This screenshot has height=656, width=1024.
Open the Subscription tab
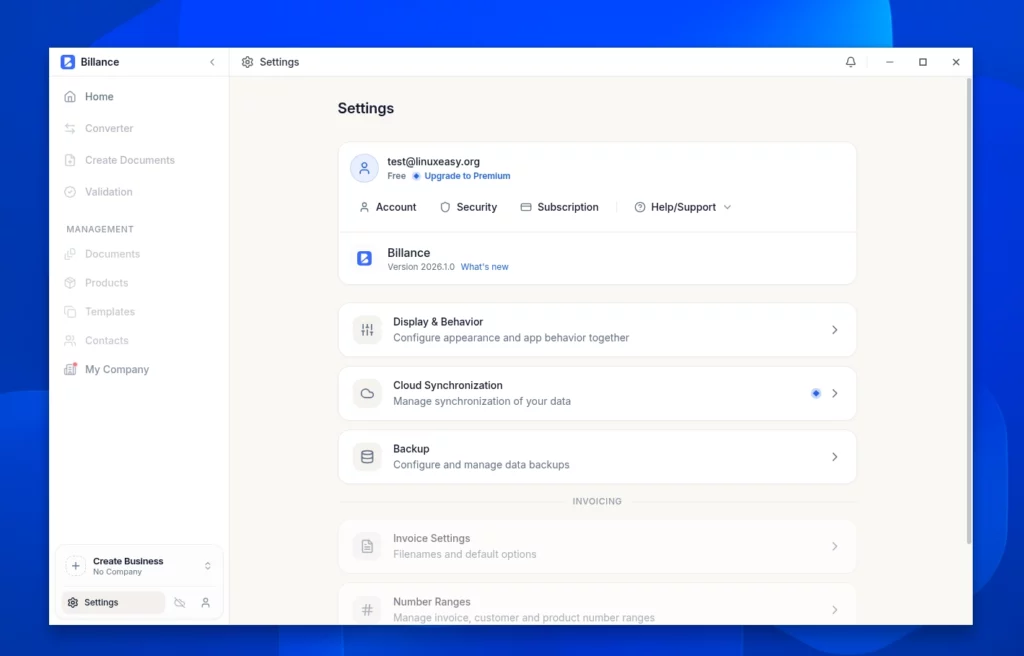(560, 207)
